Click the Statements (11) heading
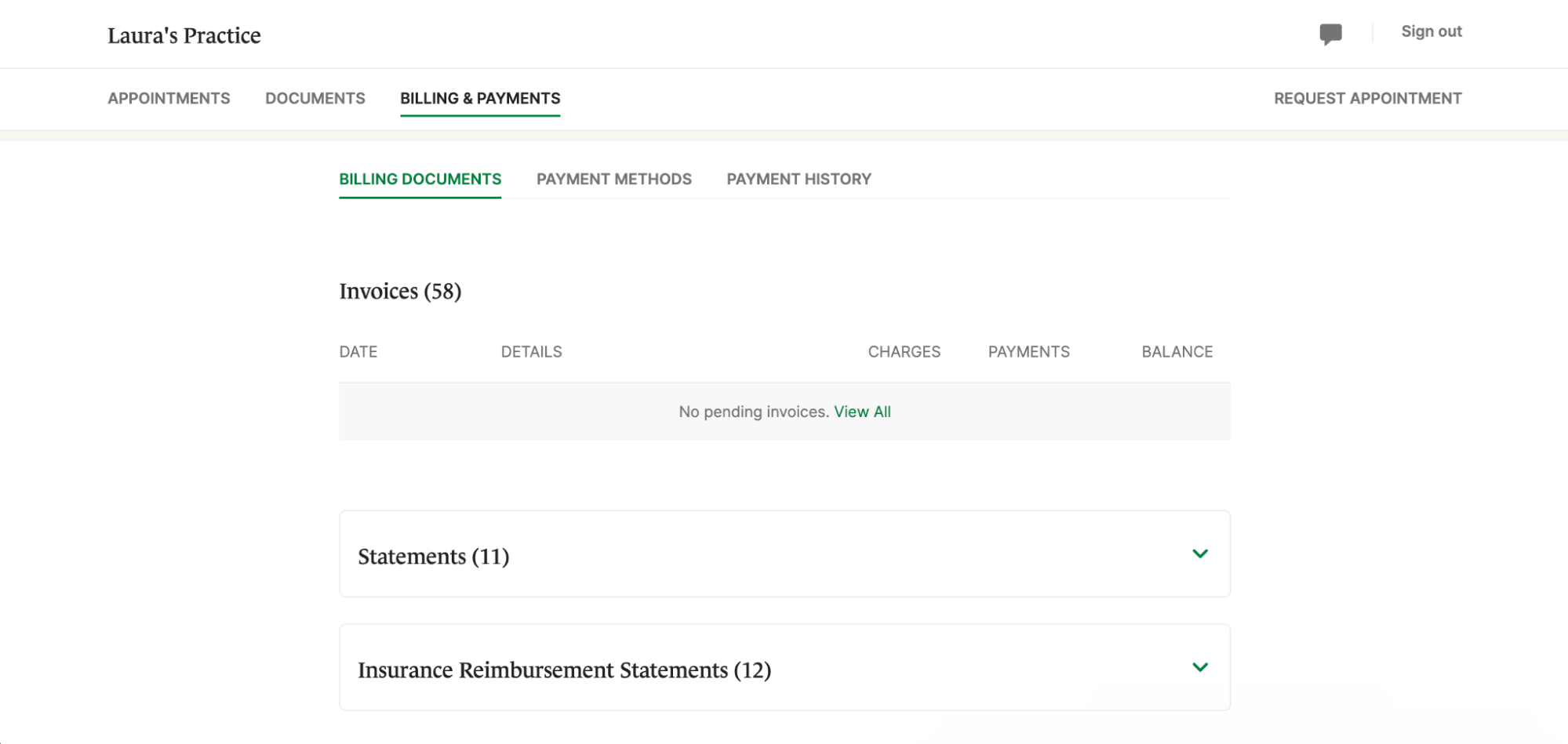The height and width of the screenshot is (744, 1568). click(x=434, y=556)
